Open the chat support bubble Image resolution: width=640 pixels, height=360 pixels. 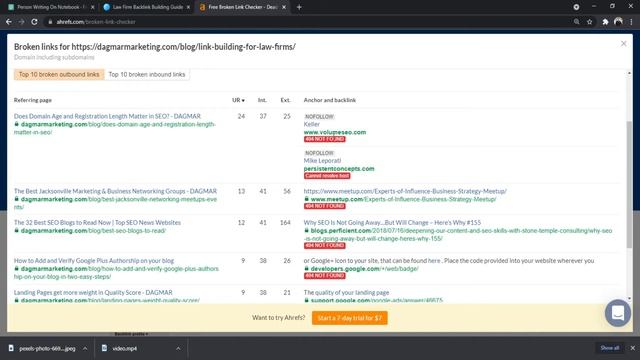coord(618,313)
